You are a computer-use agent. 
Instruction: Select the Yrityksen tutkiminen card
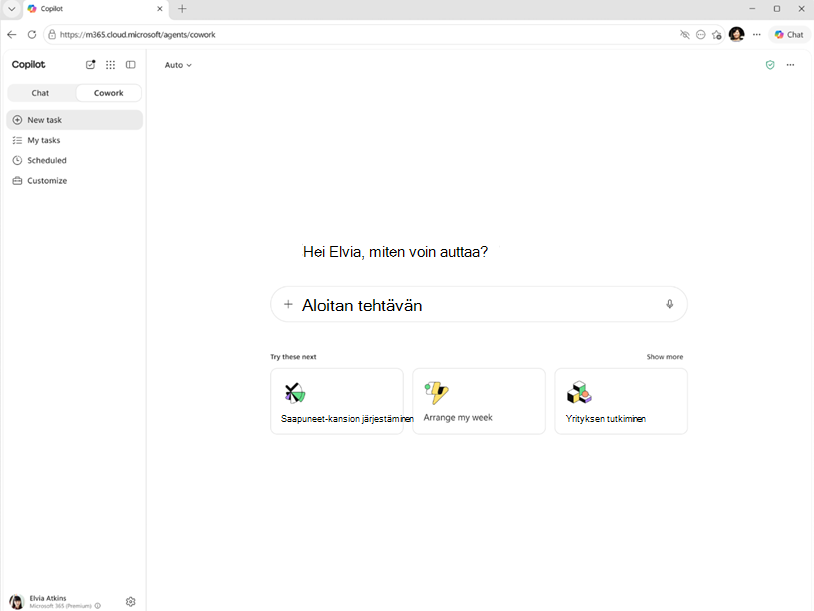click(621, 401)
